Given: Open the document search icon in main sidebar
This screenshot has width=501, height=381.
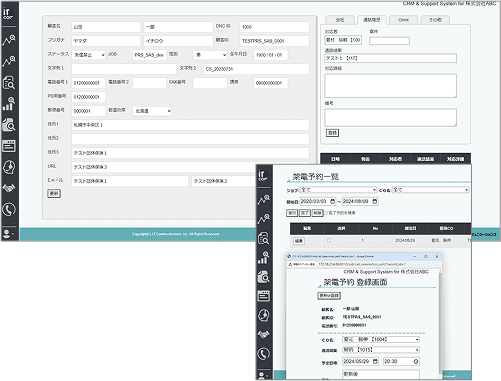Looking at the screenshot, I should tap(9, 83).
